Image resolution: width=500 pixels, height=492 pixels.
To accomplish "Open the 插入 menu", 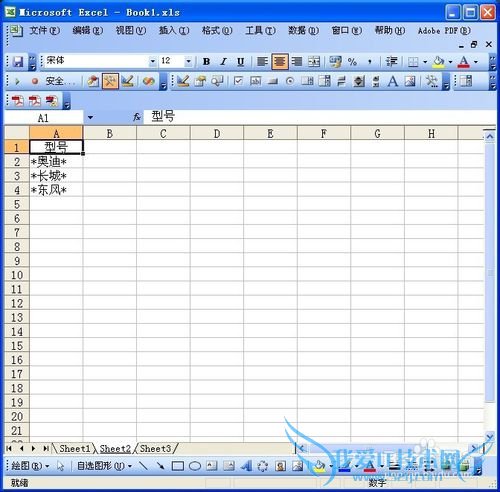I will coord(174,31).
